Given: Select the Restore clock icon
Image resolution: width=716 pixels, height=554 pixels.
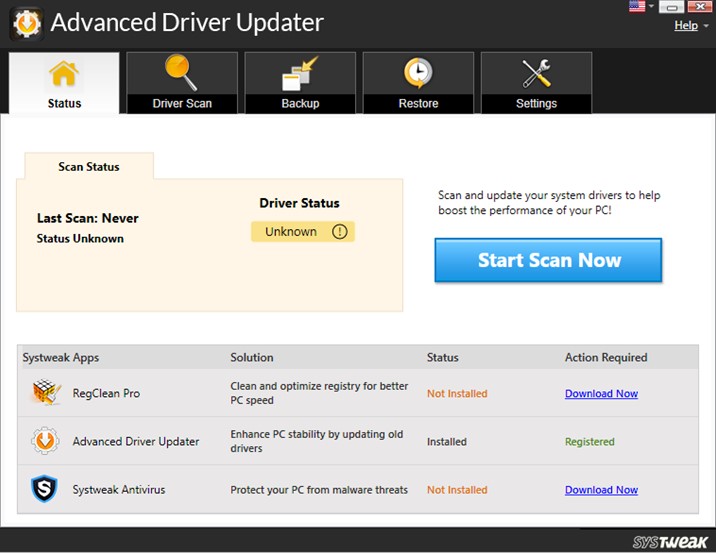Looking at the screenshot, I should (418, 73).
